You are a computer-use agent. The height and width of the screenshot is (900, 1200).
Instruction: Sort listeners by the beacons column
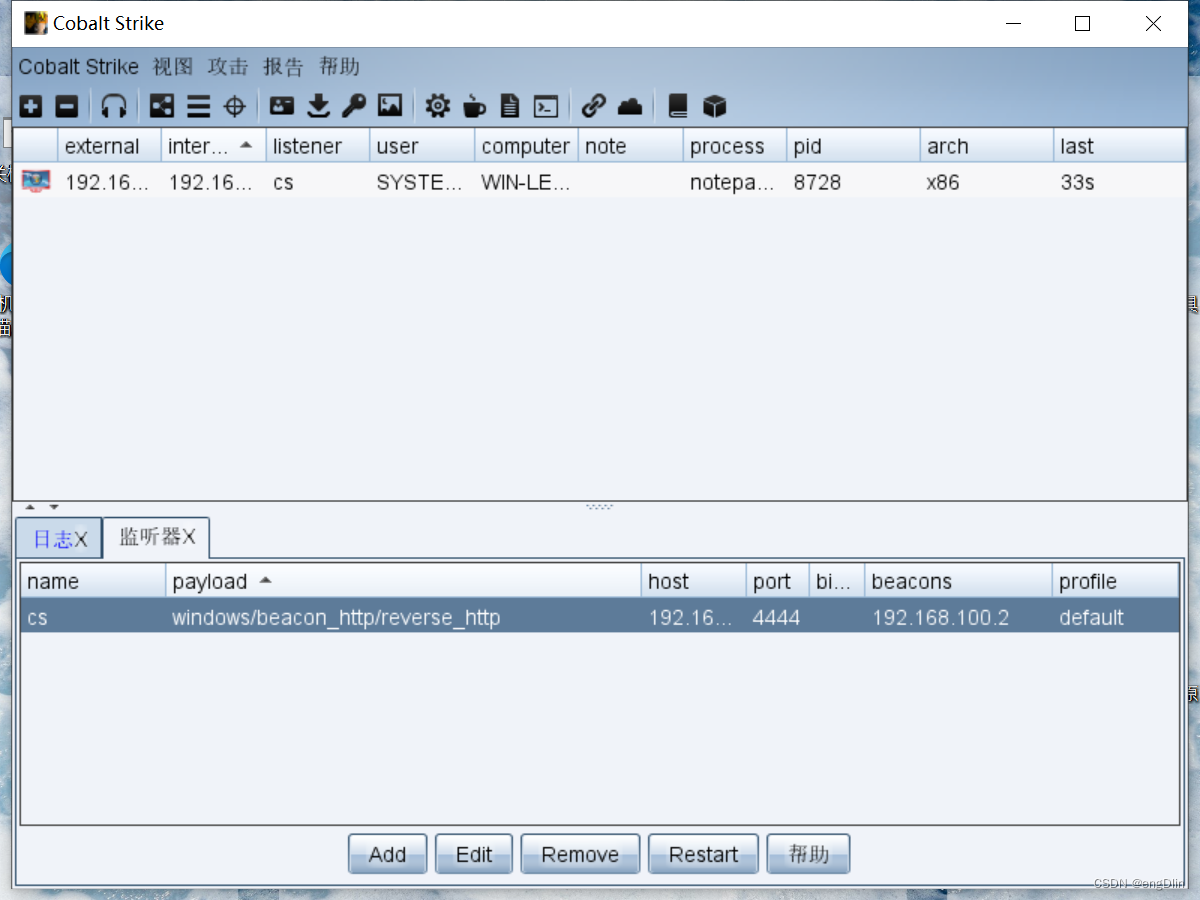point(958,581)
